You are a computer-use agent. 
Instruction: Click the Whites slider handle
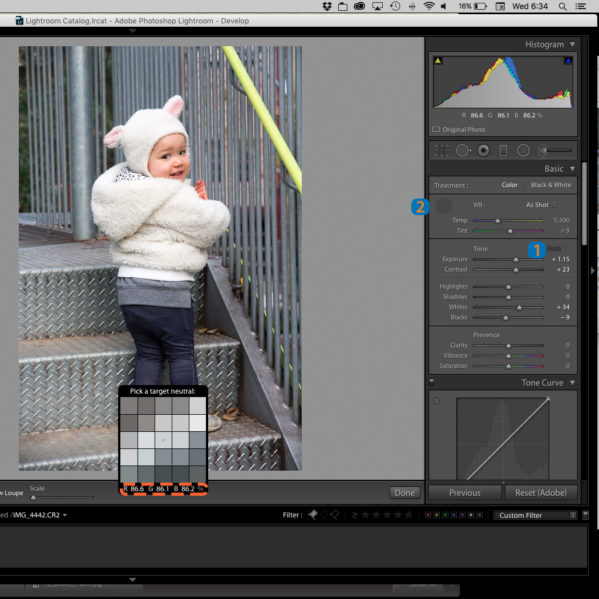(519, 308)
